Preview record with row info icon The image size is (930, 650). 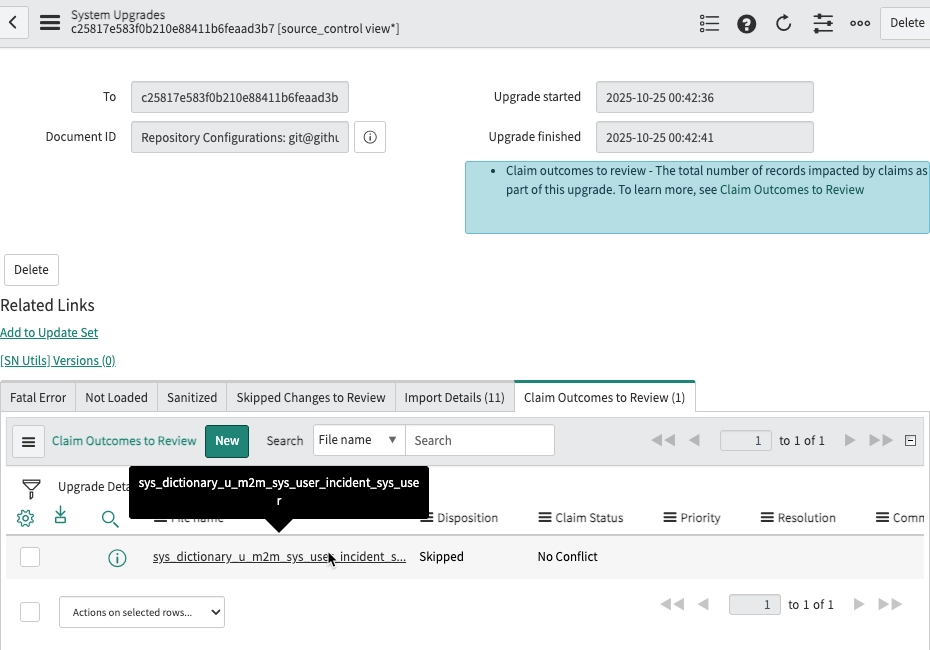(x=117, y=558)
